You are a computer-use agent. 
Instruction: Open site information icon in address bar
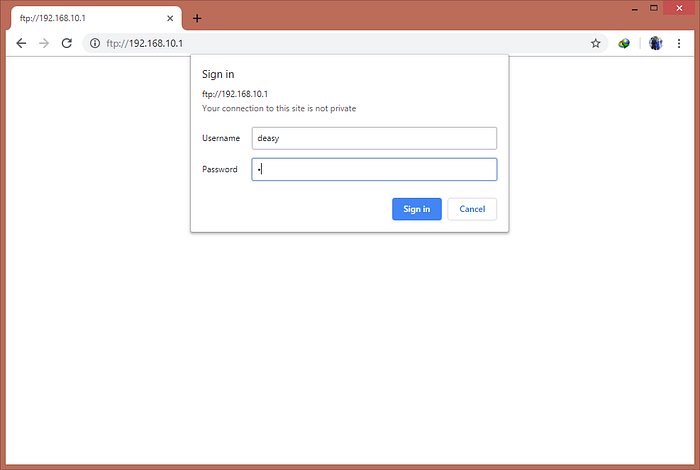95,43
